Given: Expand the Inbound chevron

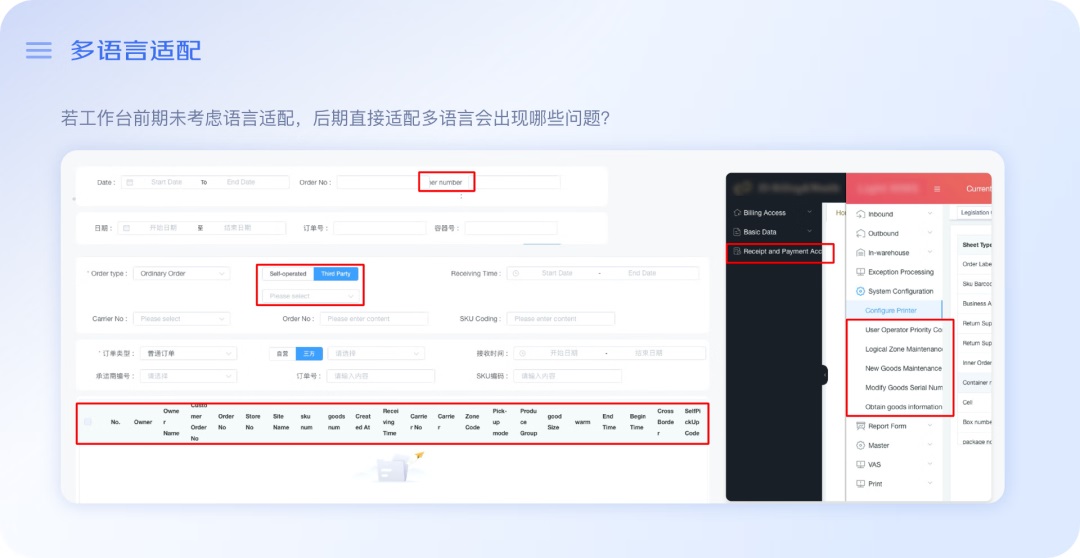Looking at the screenshot, I should 931,214.
